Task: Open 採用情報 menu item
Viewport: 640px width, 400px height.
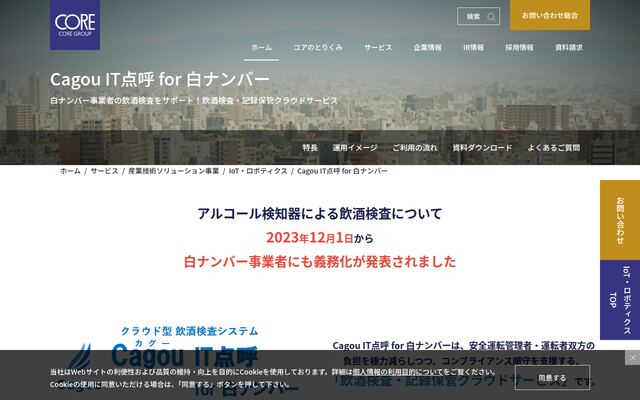Action: pos(519,47)
